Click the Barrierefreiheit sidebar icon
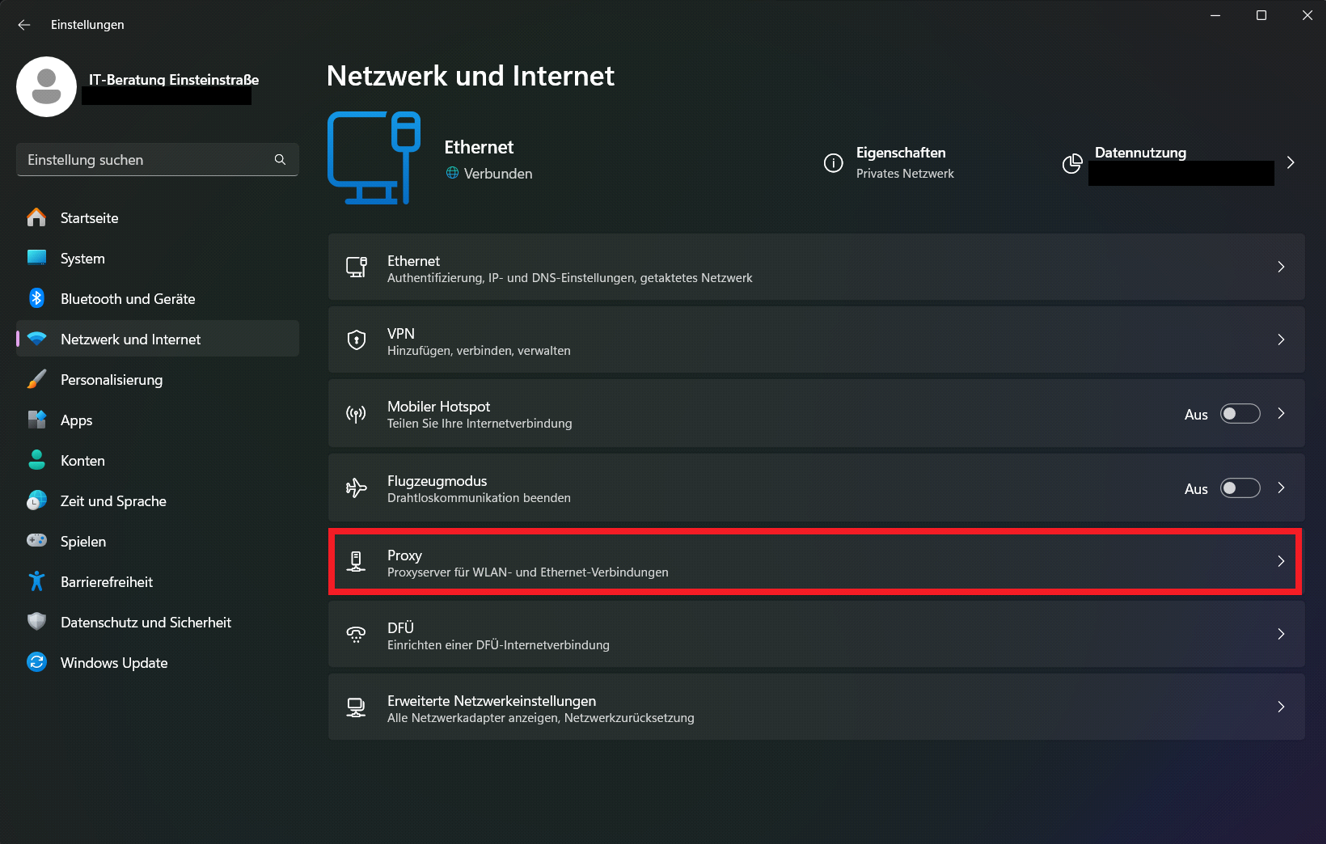The height and width of the screenshot is (844, 1326). point(37,581)
